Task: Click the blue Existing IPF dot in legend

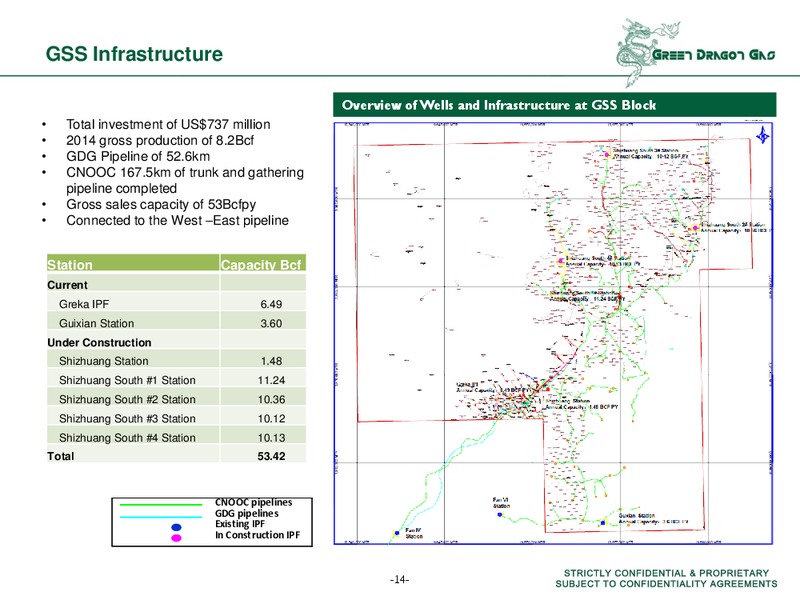Action: 176,527
